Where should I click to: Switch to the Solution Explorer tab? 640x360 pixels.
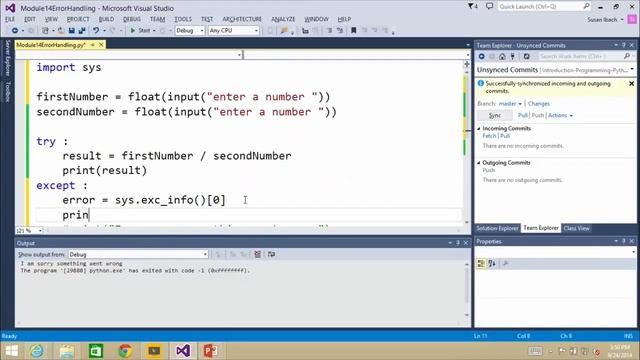[497, 228]
